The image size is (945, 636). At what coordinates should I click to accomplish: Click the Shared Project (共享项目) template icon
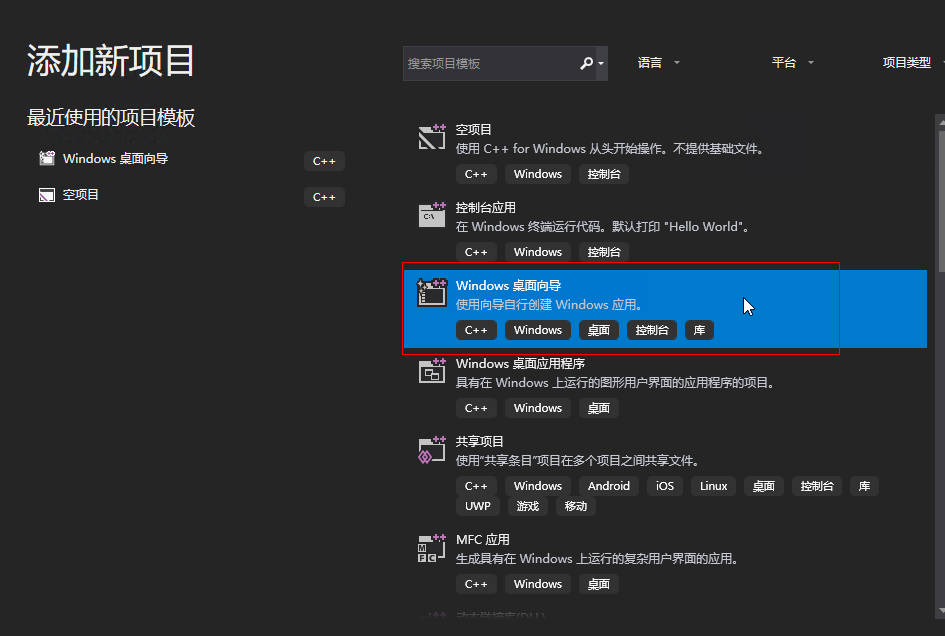pyautogui.click(x=432, y=450)
